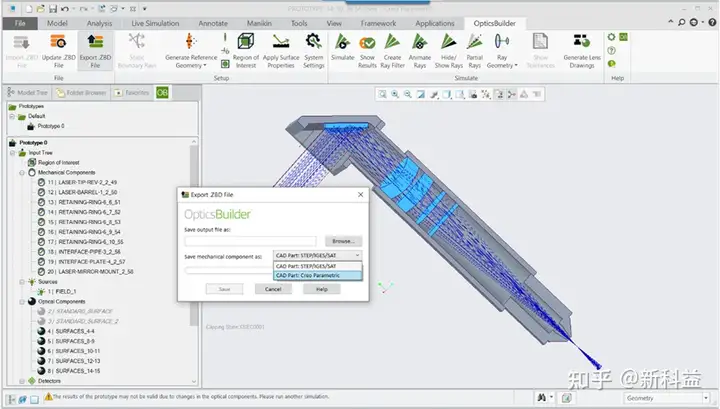Click New file icon in quick access toolbar
The width and height of the screenshot is (720, 409).
pos(29,9)
